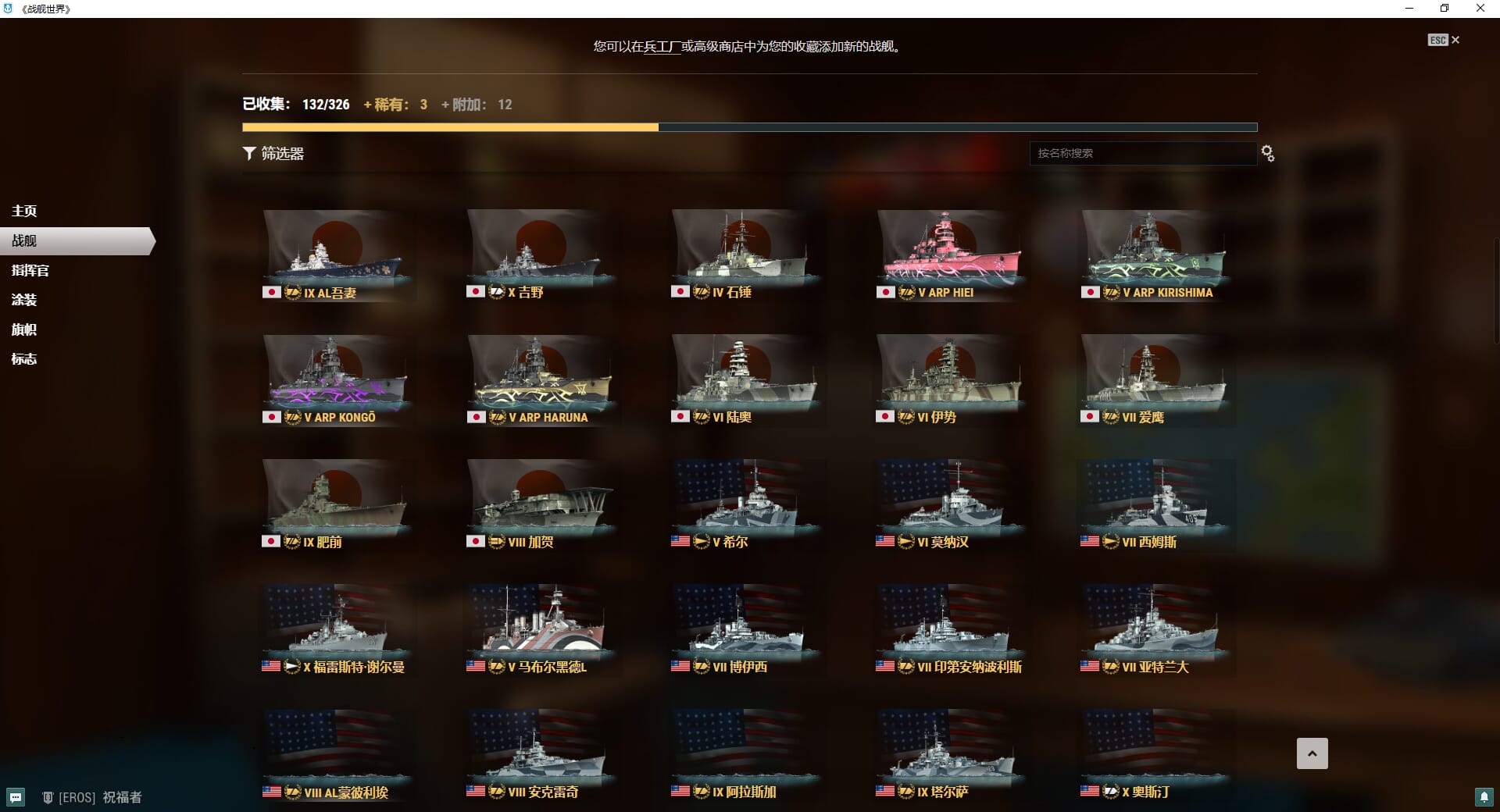Click the US flag icon of V 希尔

click(x=680, y=541)
